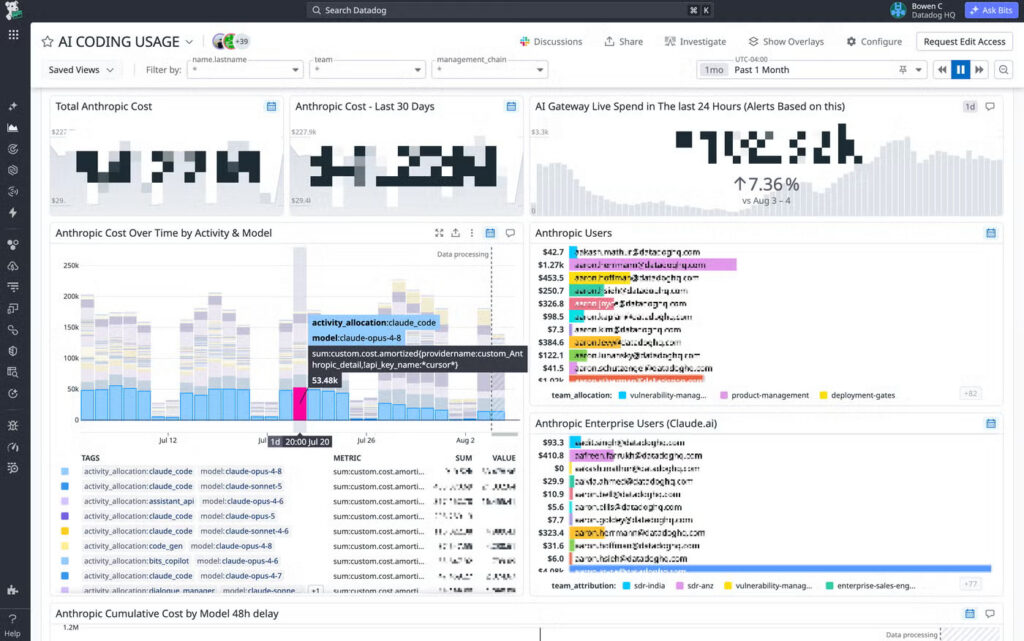Click the cloud upload icon in sidebar
Viewport: 1024px width, 641px height.
pyautogui.click(x=12, y=266)
